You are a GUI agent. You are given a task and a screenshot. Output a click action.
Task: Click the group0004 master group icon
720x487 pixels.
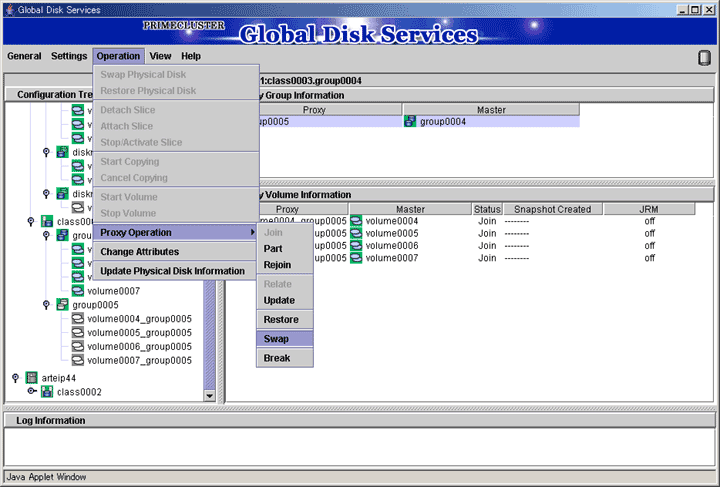(410, 121)
